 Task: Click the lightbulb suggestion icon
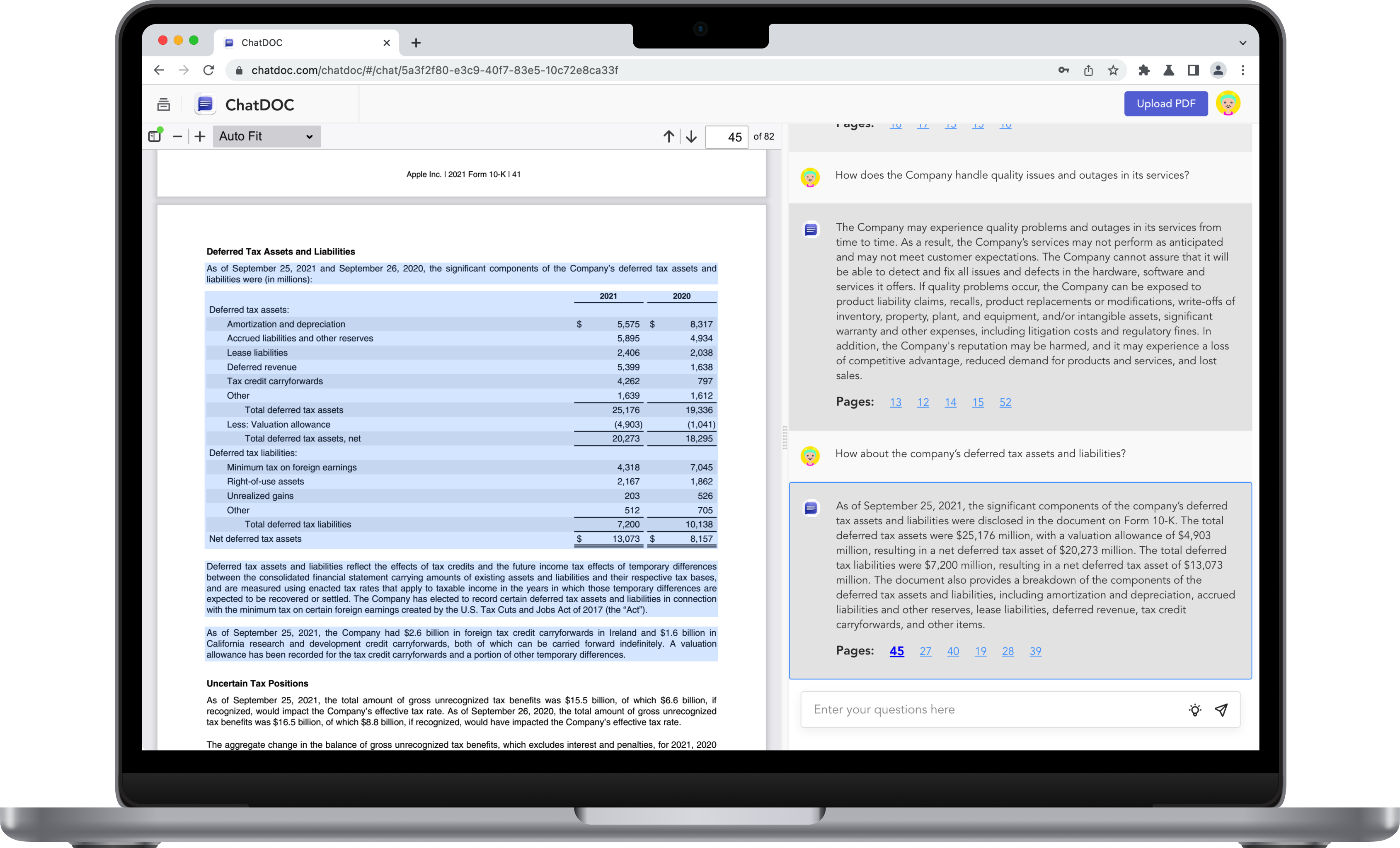tap(1194, 709)
